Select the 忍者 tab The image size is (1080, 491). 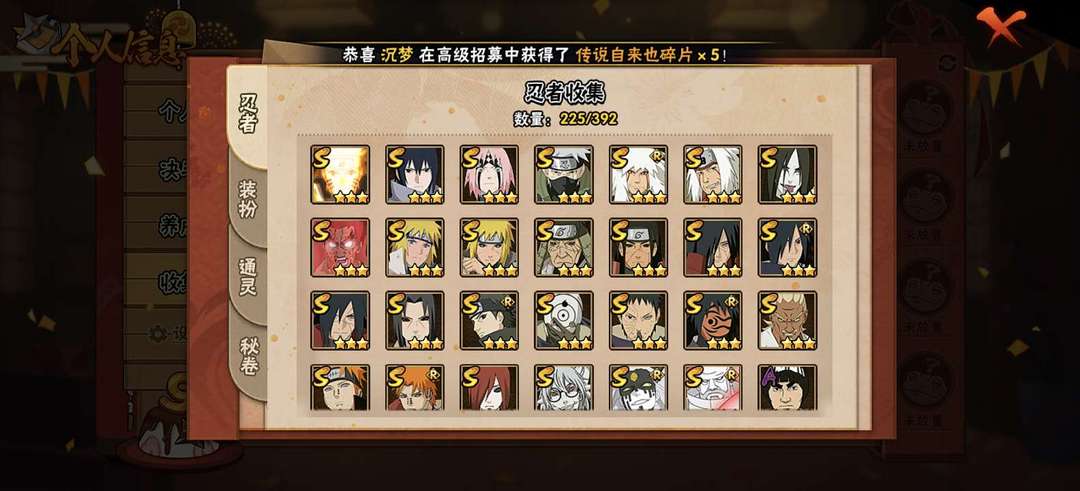[x=247, y=114]
